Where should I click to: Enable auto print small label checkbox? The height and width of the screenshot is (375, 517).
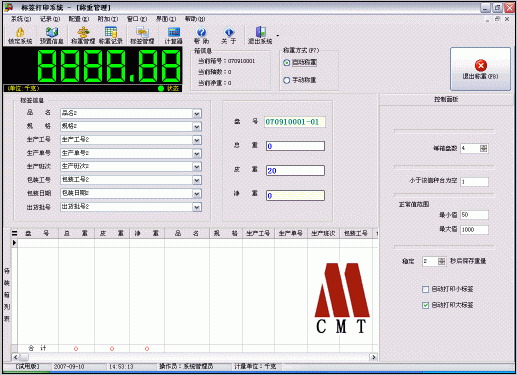[x=425, y=289]
